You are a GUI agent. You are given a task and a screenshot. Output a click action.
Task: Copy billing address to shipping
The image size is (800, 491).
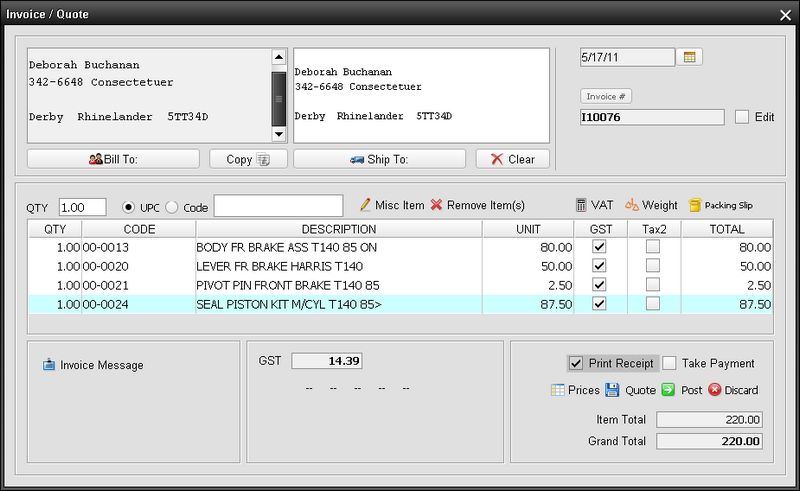click(x=248, y=159)
